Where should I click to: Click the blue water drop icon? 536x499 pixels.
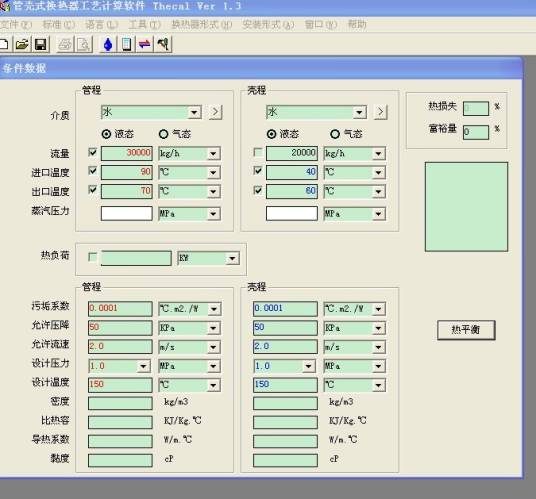[108, 44]
